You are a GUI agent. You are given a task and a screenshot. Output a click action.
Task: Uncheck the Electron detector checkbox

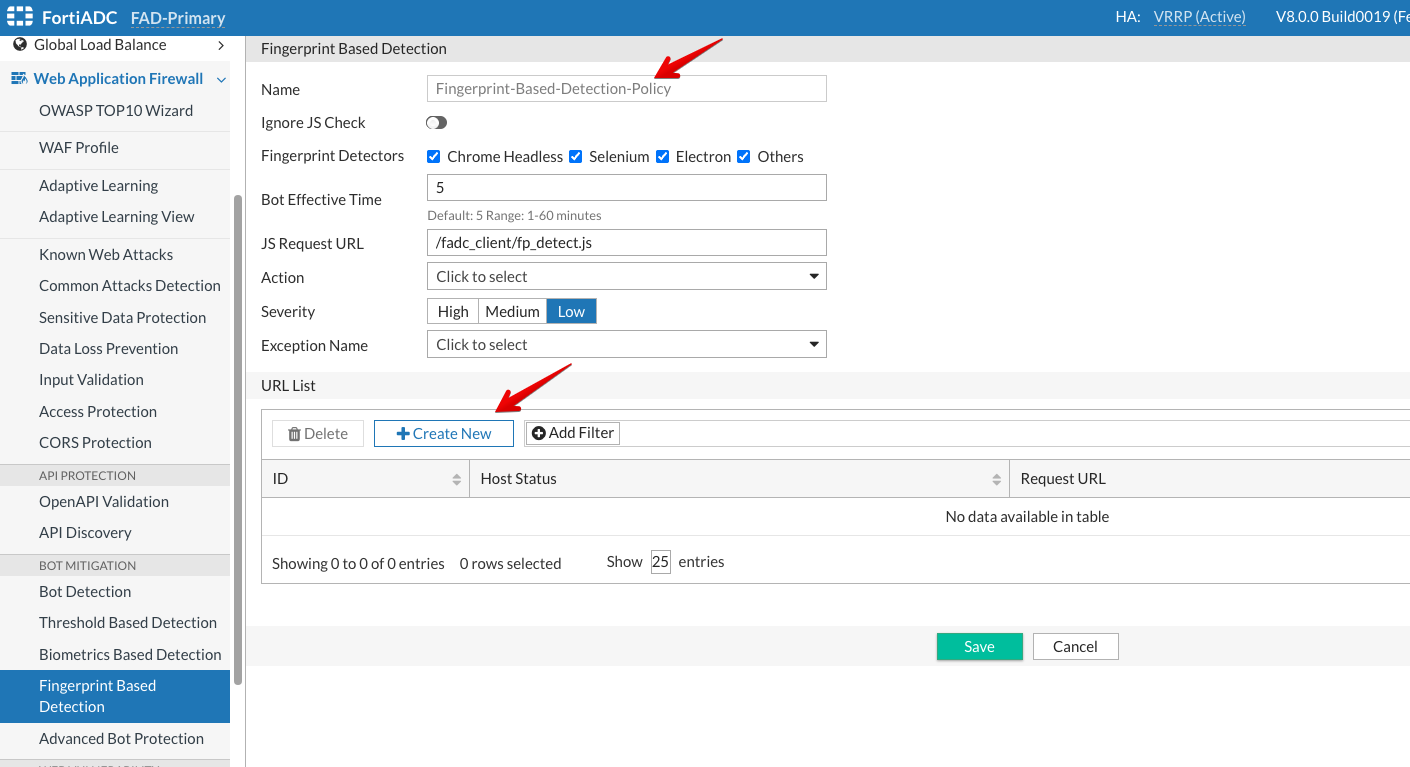click(x=662, y=157)
